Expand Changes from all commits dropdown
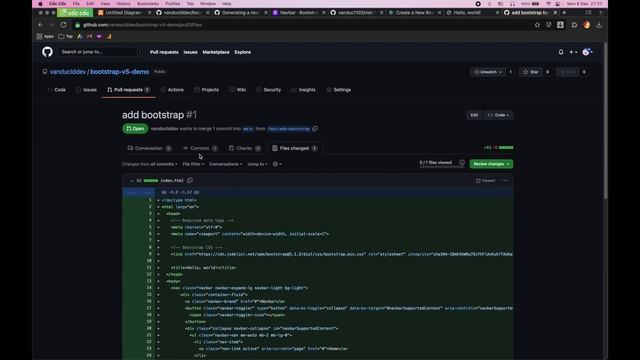Screen dimensions: 640x360 tap(149, 164)
